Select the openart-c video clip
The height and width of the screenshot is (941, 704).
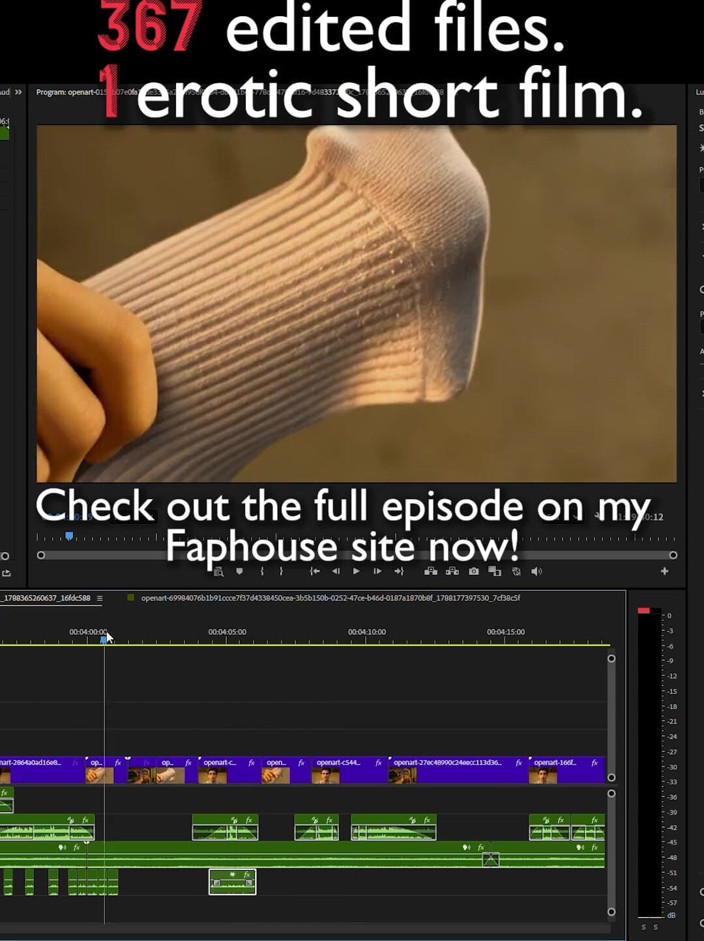click(228, 770)
